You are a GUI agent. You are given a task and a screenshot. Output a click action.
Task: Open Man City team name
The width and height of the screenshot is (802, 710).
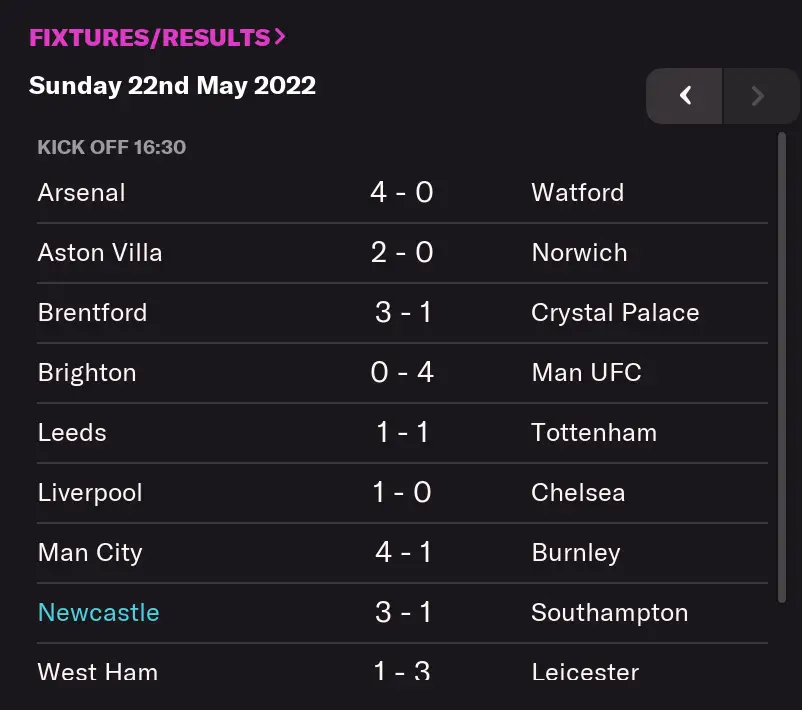pos(90,552)
